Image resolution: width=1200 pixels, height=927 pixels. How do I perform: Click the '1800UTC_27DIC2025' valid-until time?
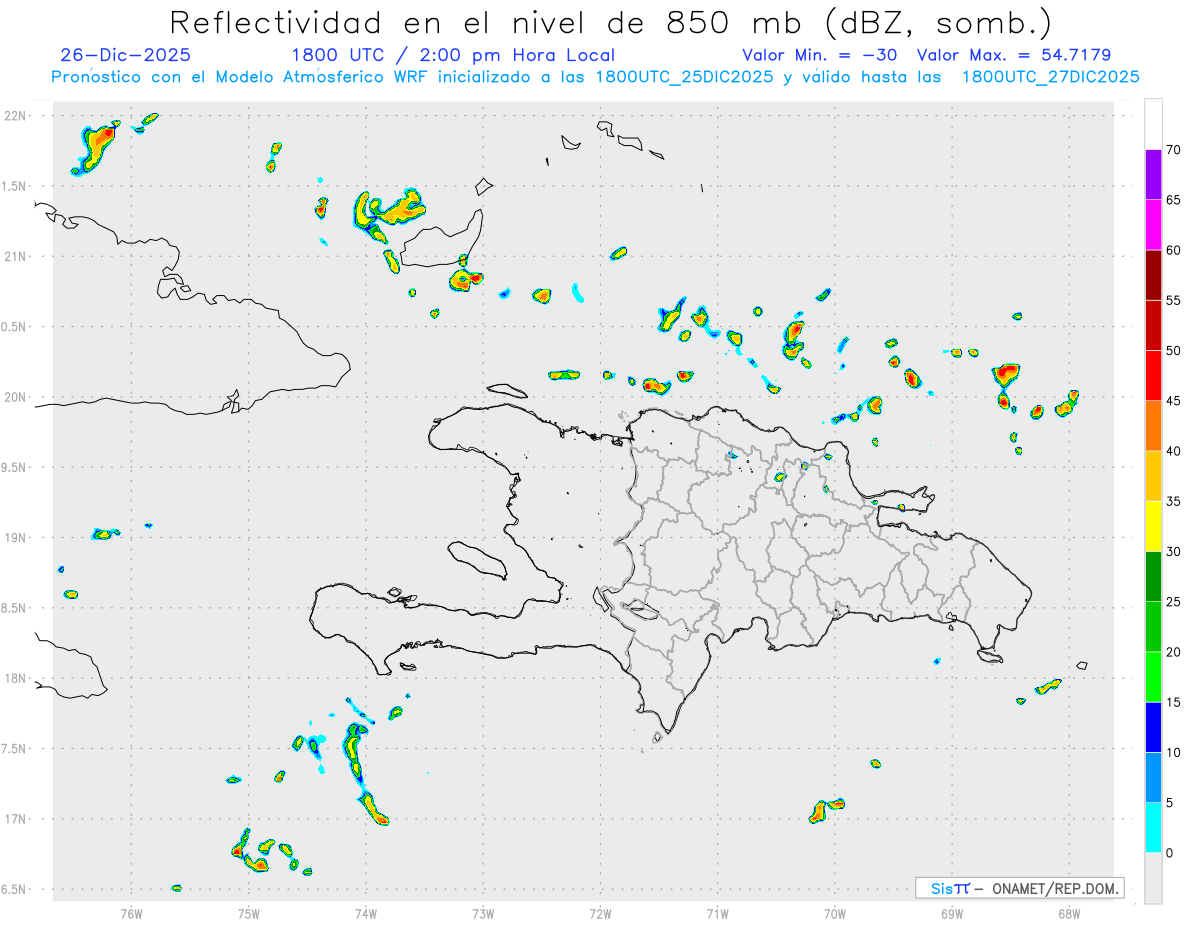[x=1050, y=77]
